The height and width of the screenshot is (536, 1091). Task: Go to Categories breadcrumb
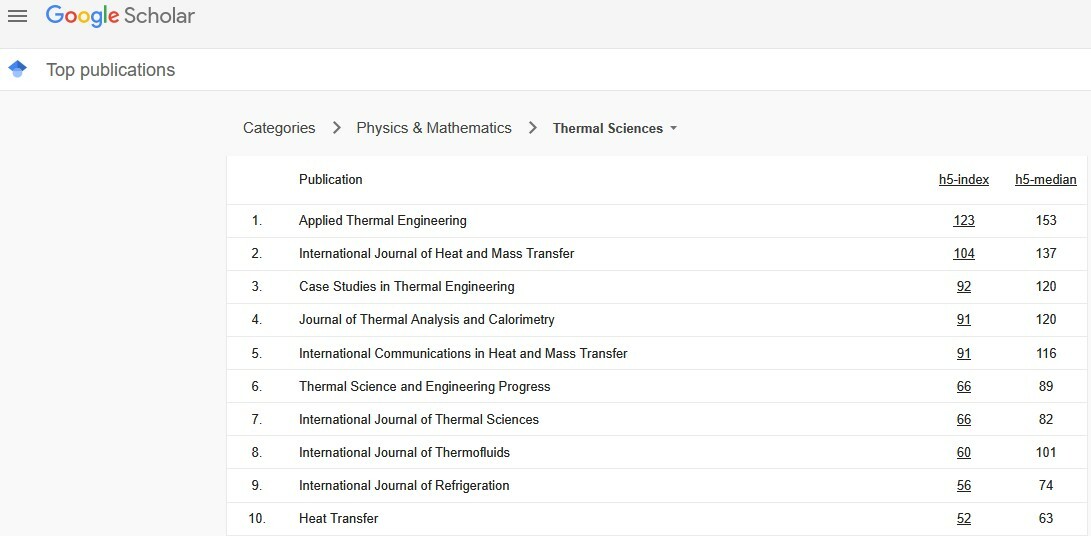(279, 128)
